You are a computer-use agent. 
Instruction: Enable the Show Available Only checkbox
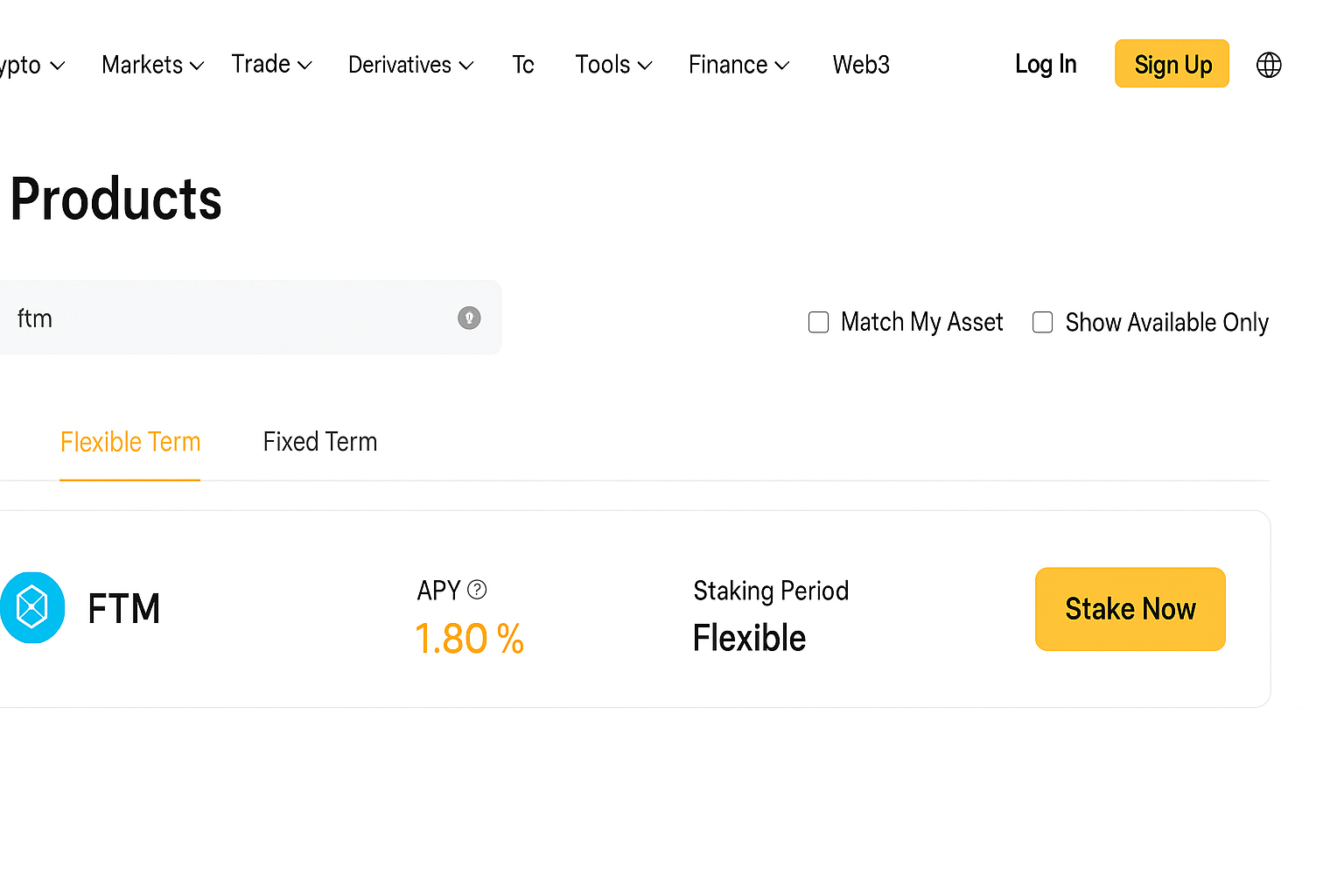point(1042,322)
